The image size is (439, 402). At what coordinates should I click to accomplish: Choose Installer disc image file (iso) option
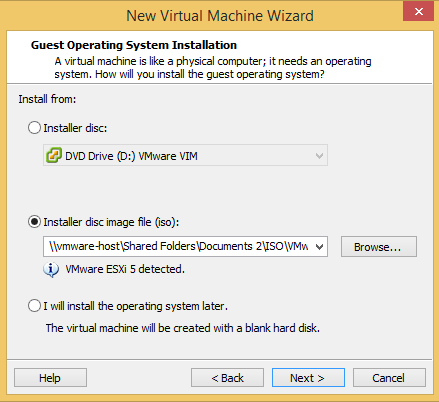tap(34, 222)
